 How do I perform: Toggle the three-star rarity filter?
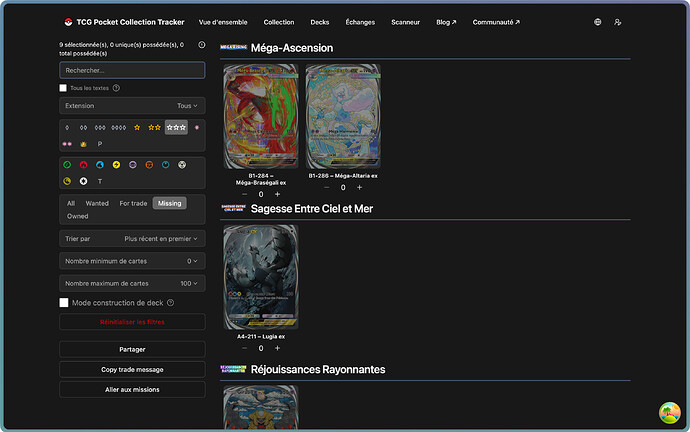(x=176, y=128)
